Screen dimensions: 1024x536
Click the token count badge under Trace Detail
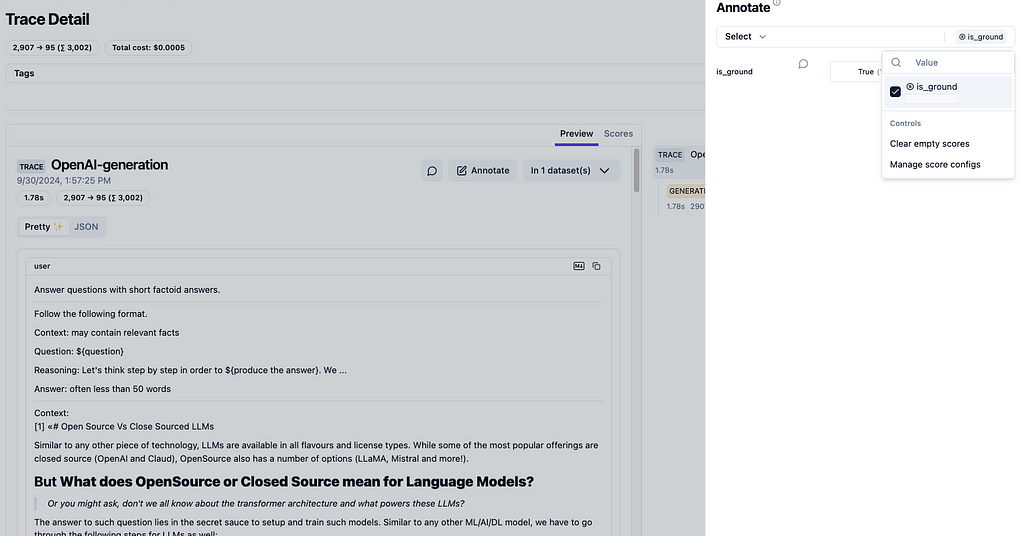coord(52,48)
